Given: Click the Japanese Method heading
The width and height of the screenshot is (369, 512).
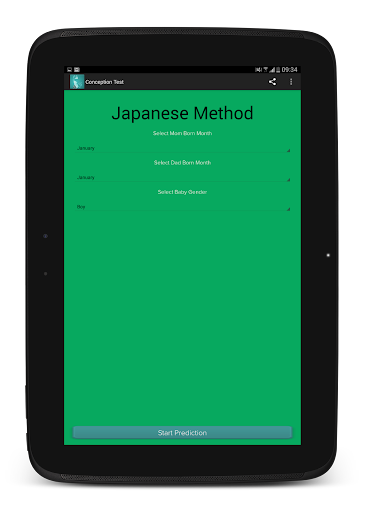Looking at the screenshot, I should coord(182,113).
